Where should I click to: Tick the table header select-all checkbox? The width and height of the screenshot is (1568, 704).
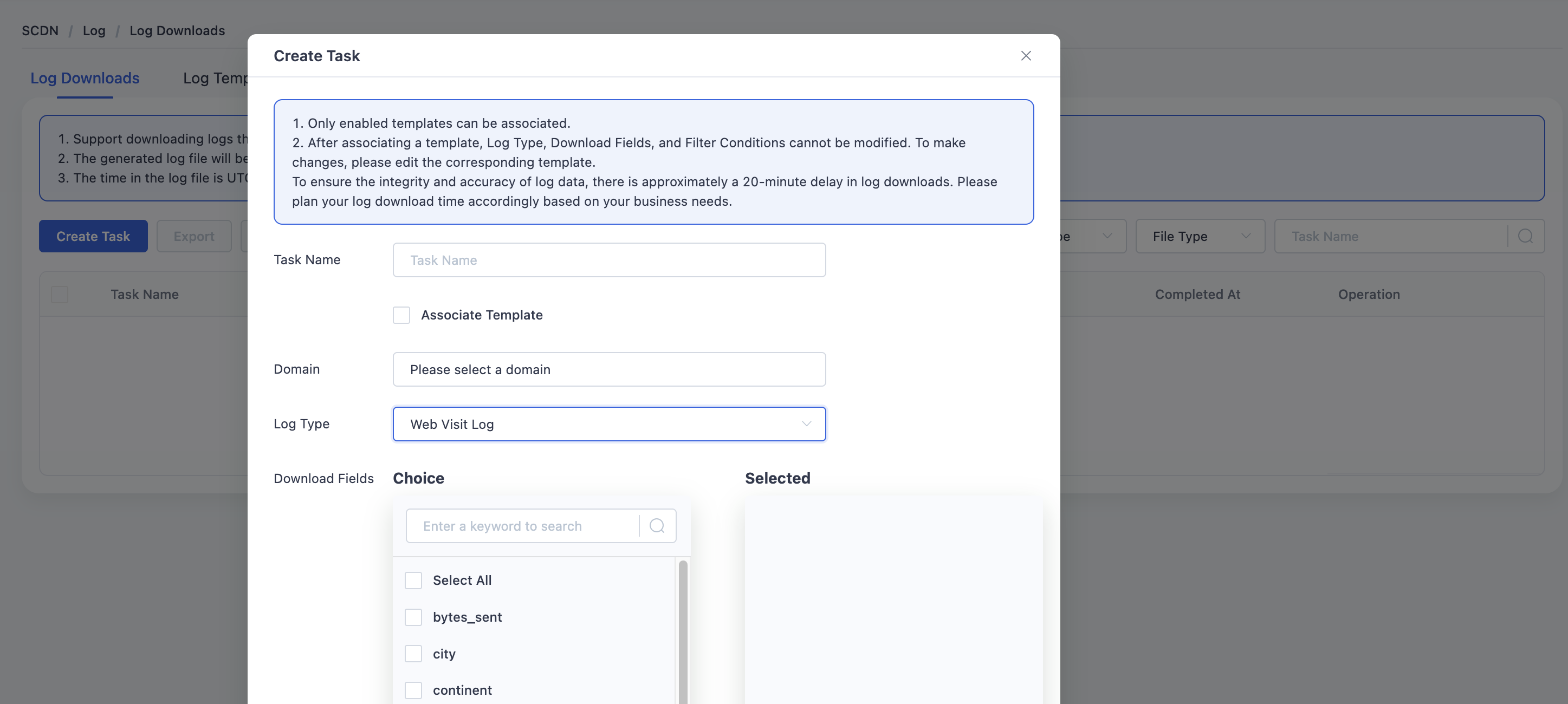coord(60,295)
